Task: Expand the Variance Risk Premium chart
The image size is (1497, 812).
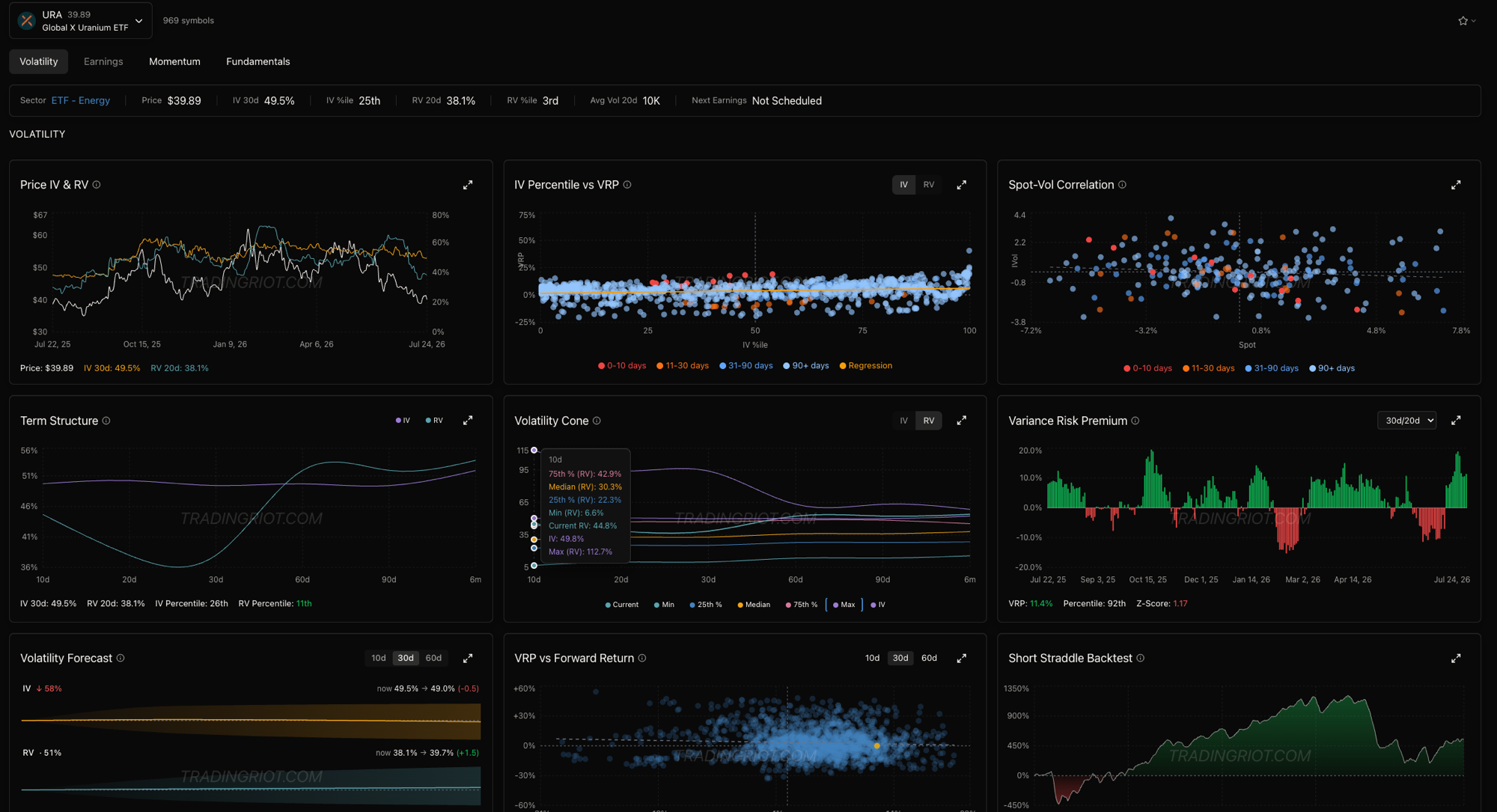Action: 1456,421
